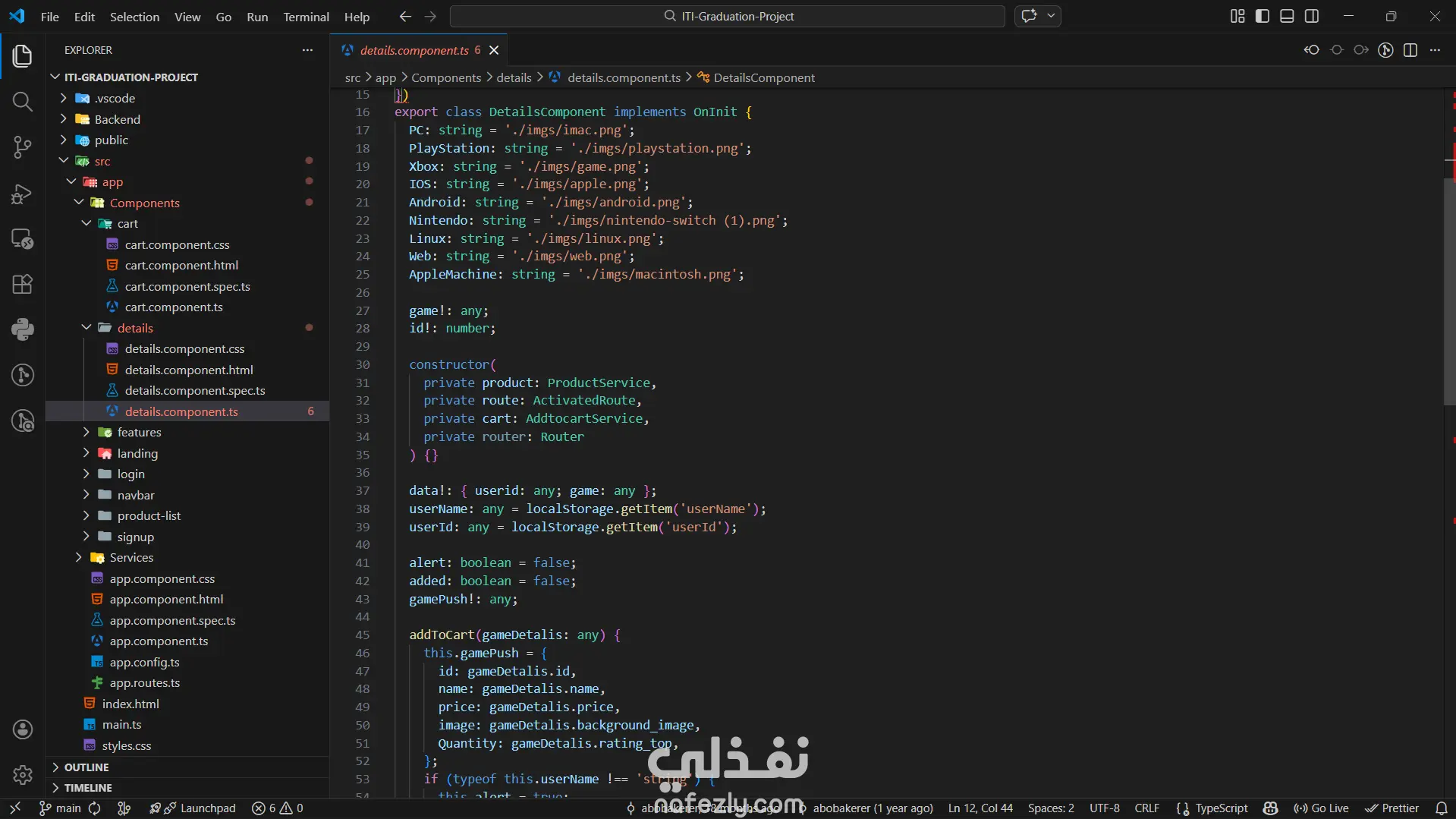Toggle Secondary Side Bar visibility

point(1311,16)
